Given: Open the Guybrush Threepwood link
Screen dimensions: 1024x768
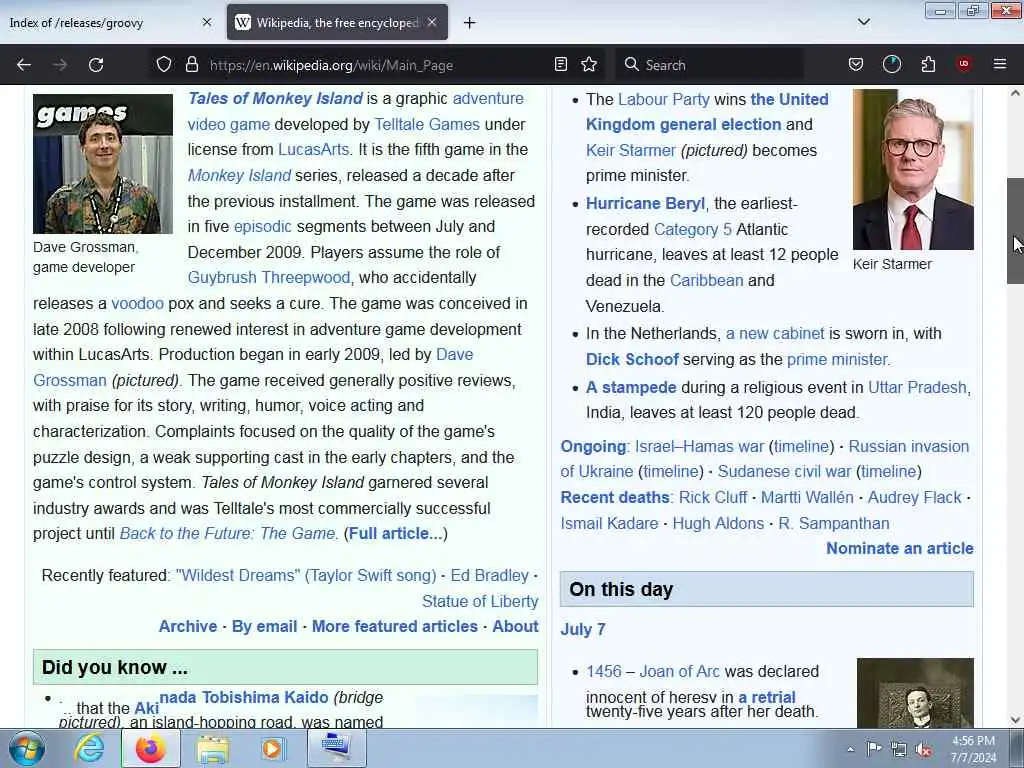Looking at the screenshot, I should [x=269, y=278].
